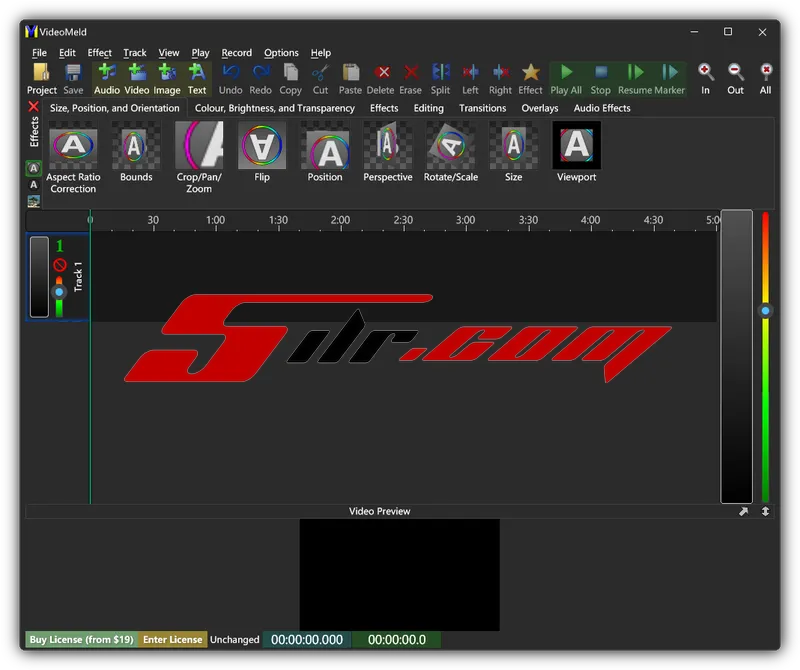800x670 pixels.
Task: Click the Paste toolbar icon
Action: coord(350,79)
